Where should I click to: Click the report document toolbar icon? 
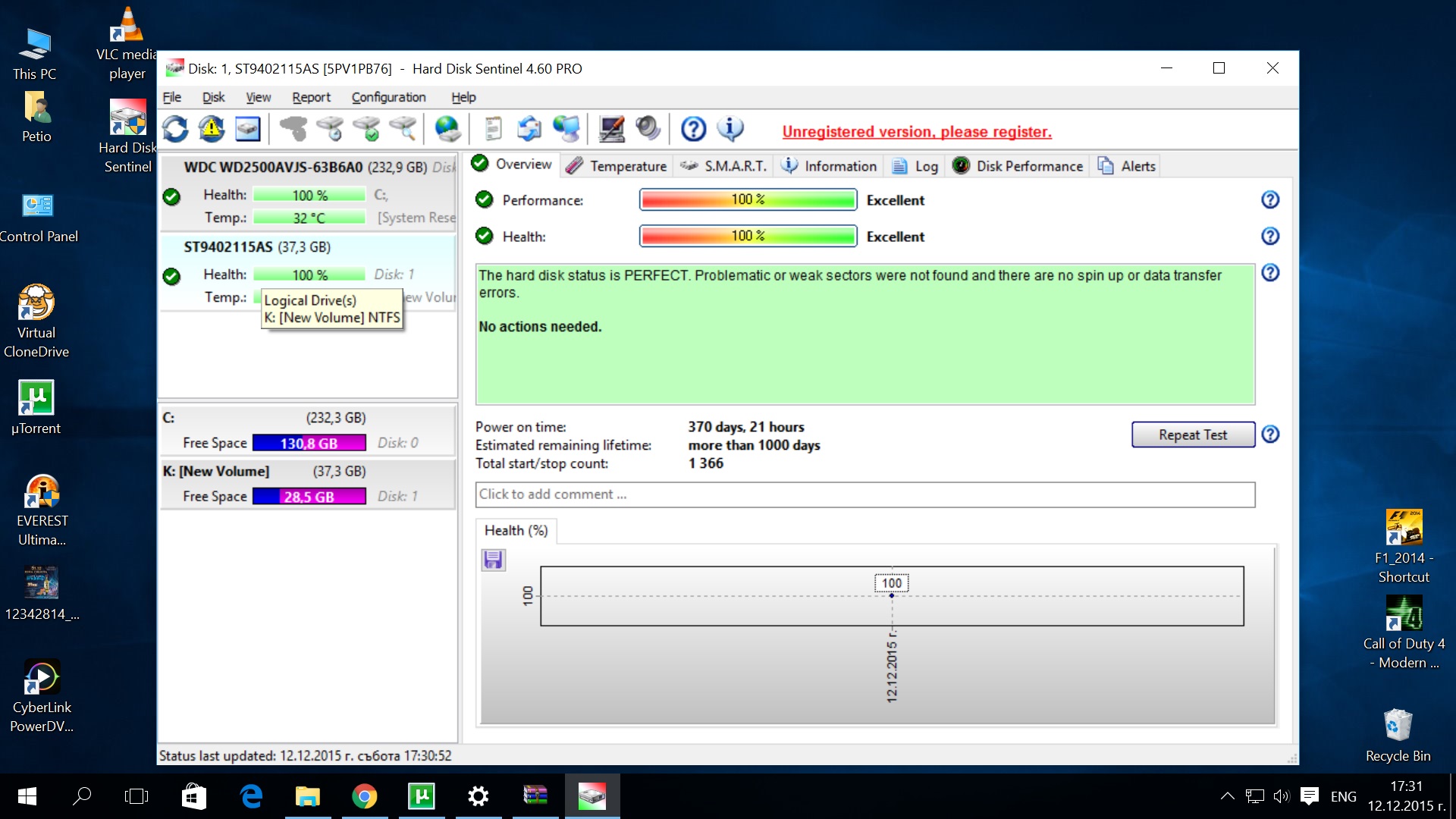[x=493, y=129]
